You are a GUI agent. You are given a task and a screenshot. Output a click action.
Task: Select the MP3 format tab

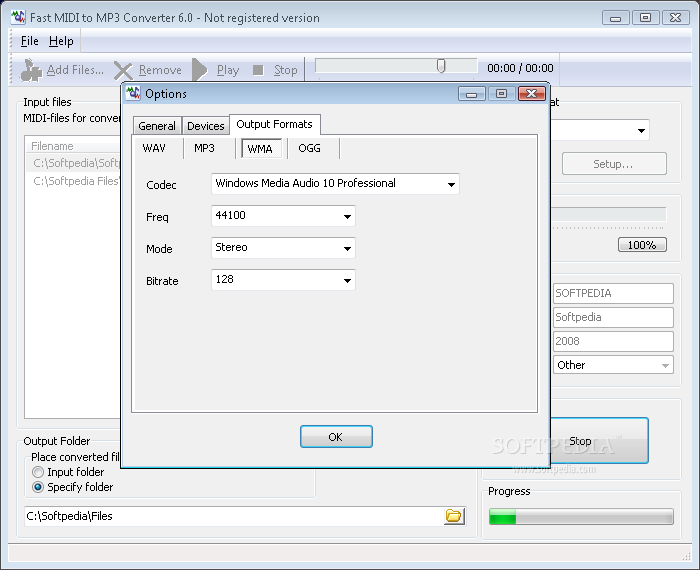(x=204, y=148)
